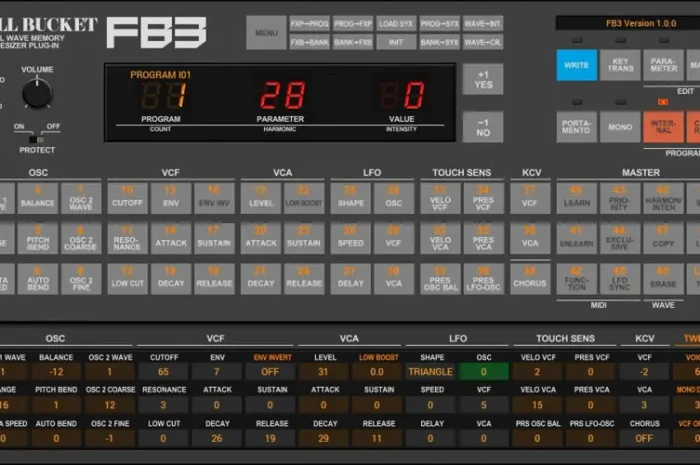Screen dimensions: 700x465
Task: Select the VELO VCF parameter button
Action: pyautogui.click(x=440, y=198)
